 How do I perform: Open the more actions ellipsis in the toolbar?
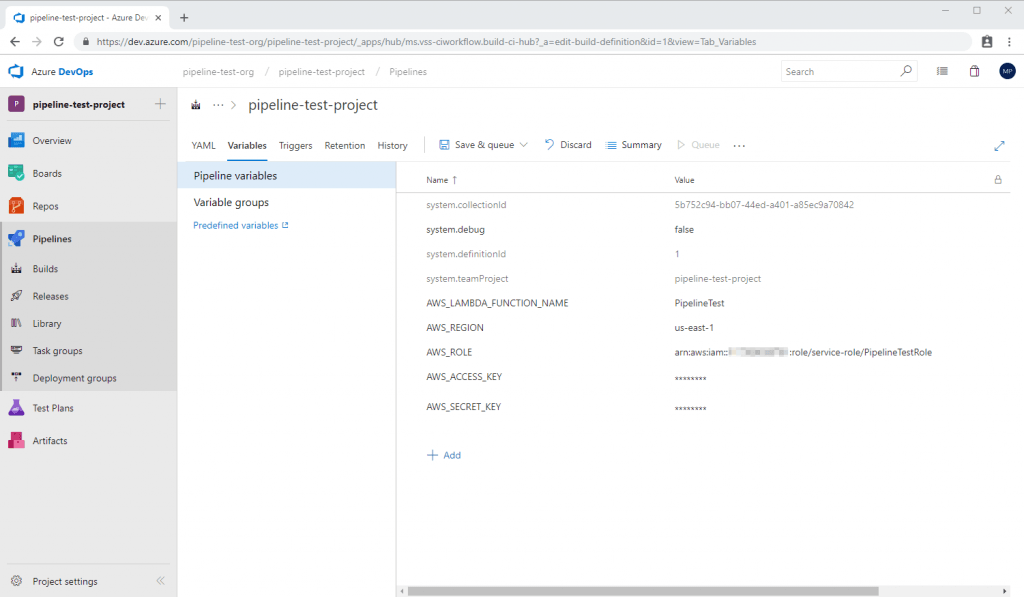coord(739,145)
